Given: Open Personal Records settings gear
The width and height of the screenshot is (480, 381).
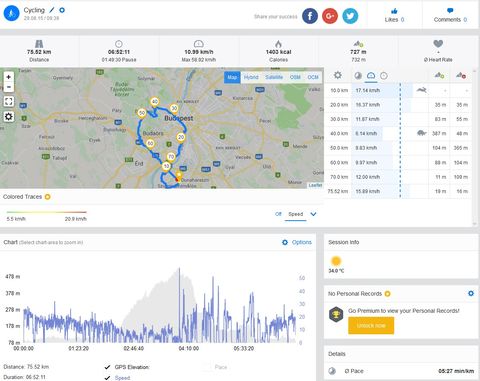Looking at the screenshot, I should click(x=471, y=293).
